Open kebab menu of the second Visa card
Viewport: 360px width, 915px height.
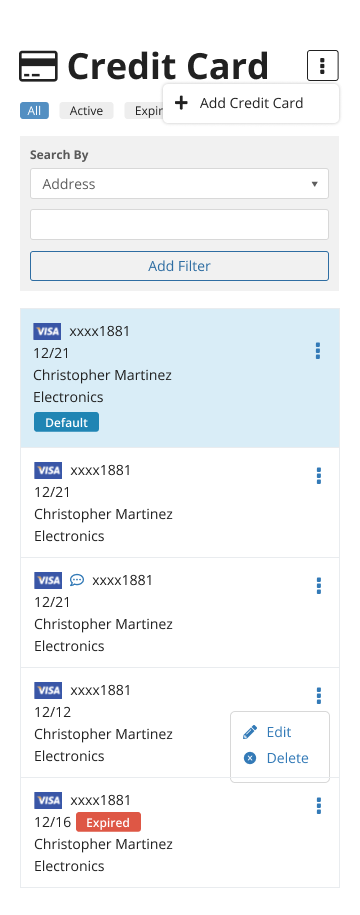click(319, 476)
